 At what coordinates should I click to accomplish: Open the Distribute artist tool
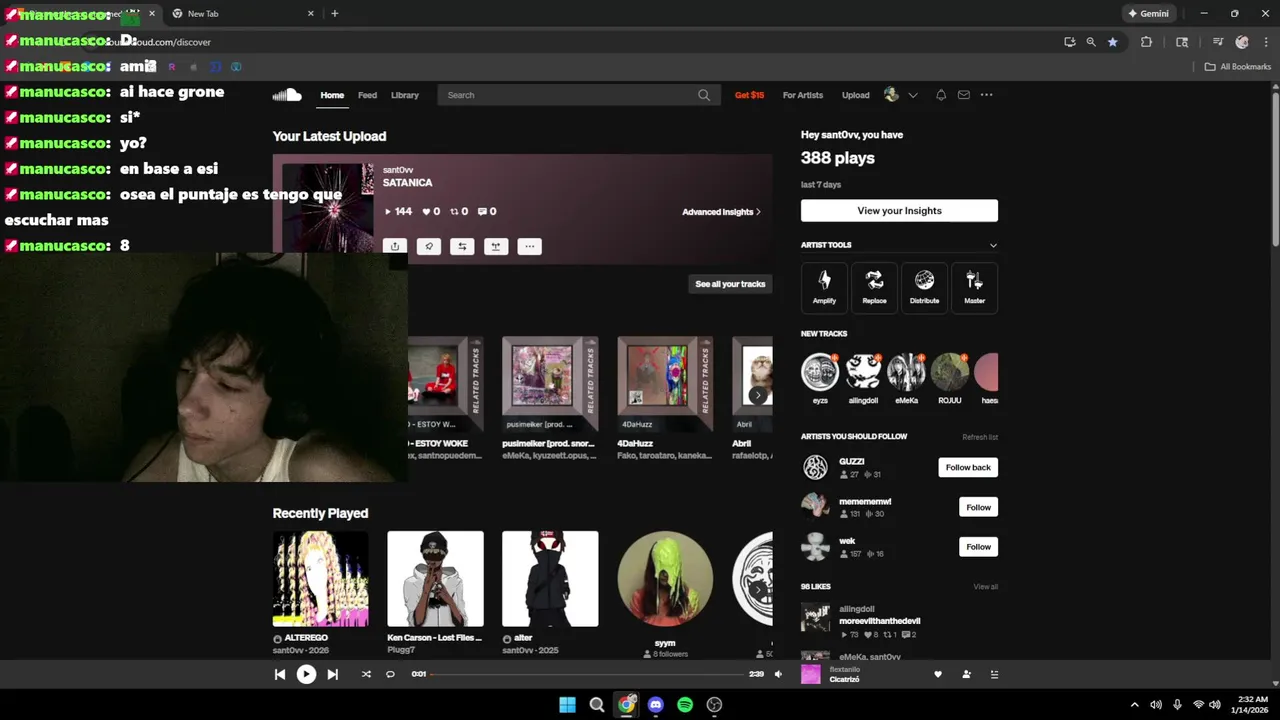coord(924,287)
